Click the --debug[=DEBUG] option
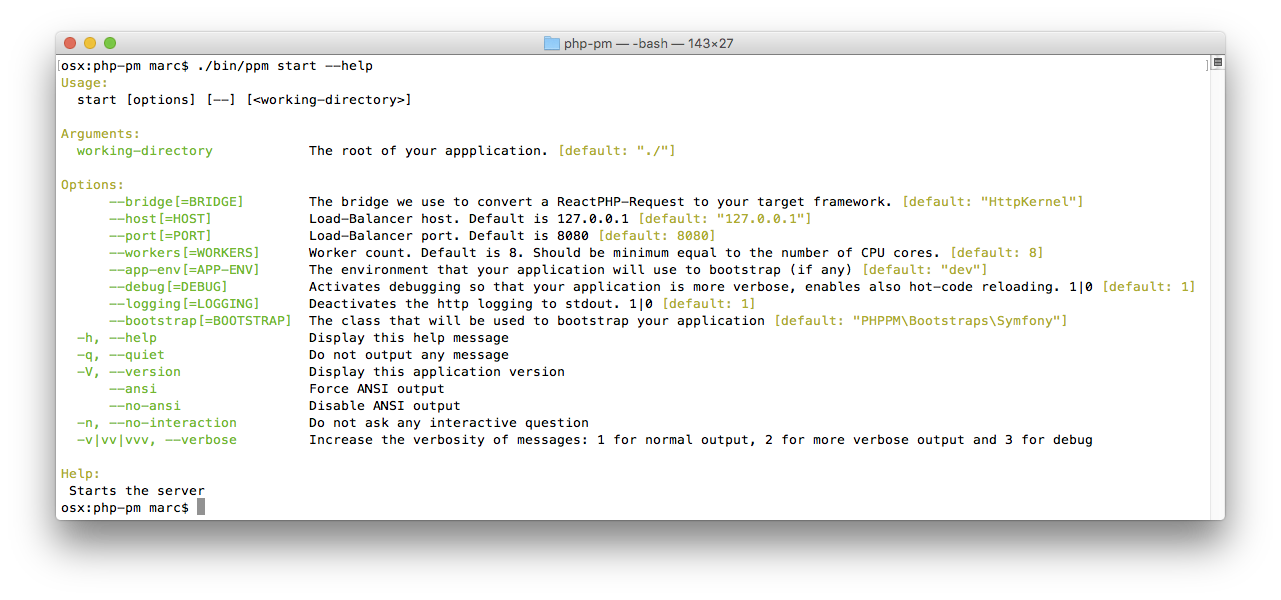Image resolution: width=1281 pixels, height=600 pixels. [168, 286]
